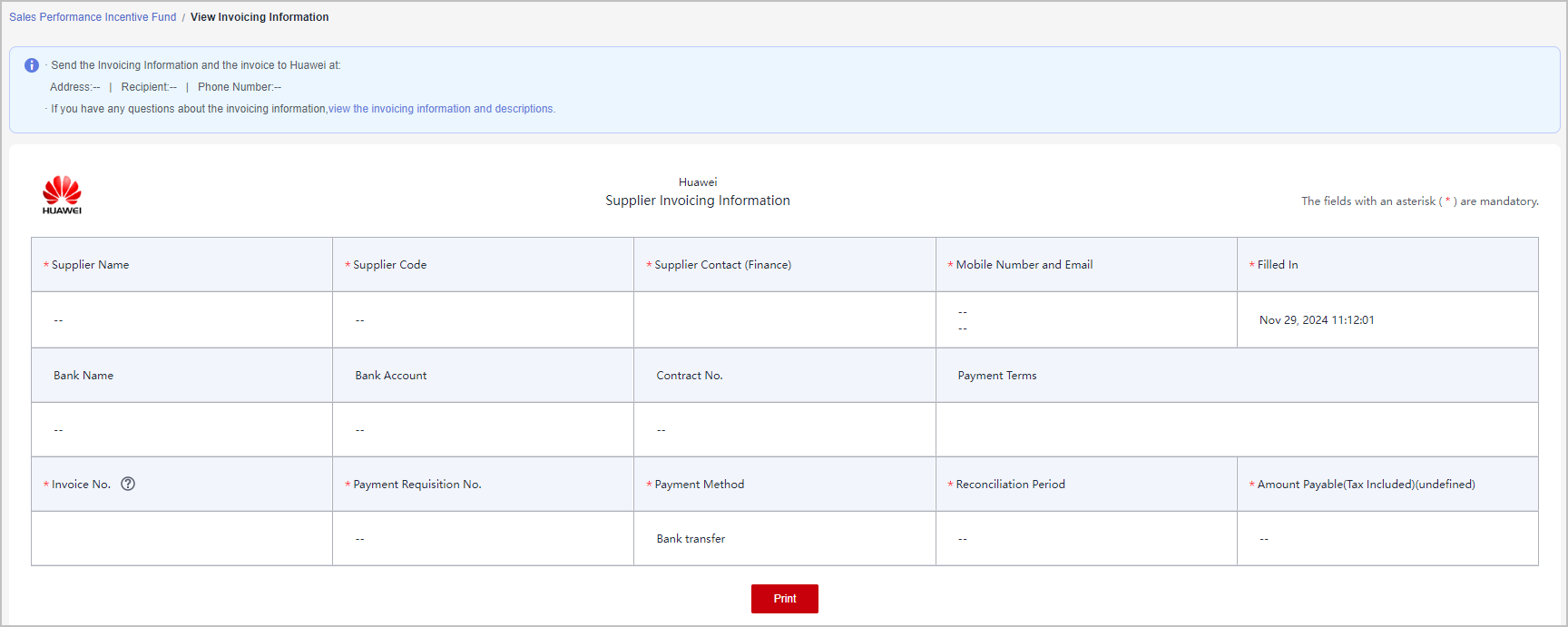
Task: Click the Bank Account header cell
Action: pyautogui.click(x=391, y=376)
